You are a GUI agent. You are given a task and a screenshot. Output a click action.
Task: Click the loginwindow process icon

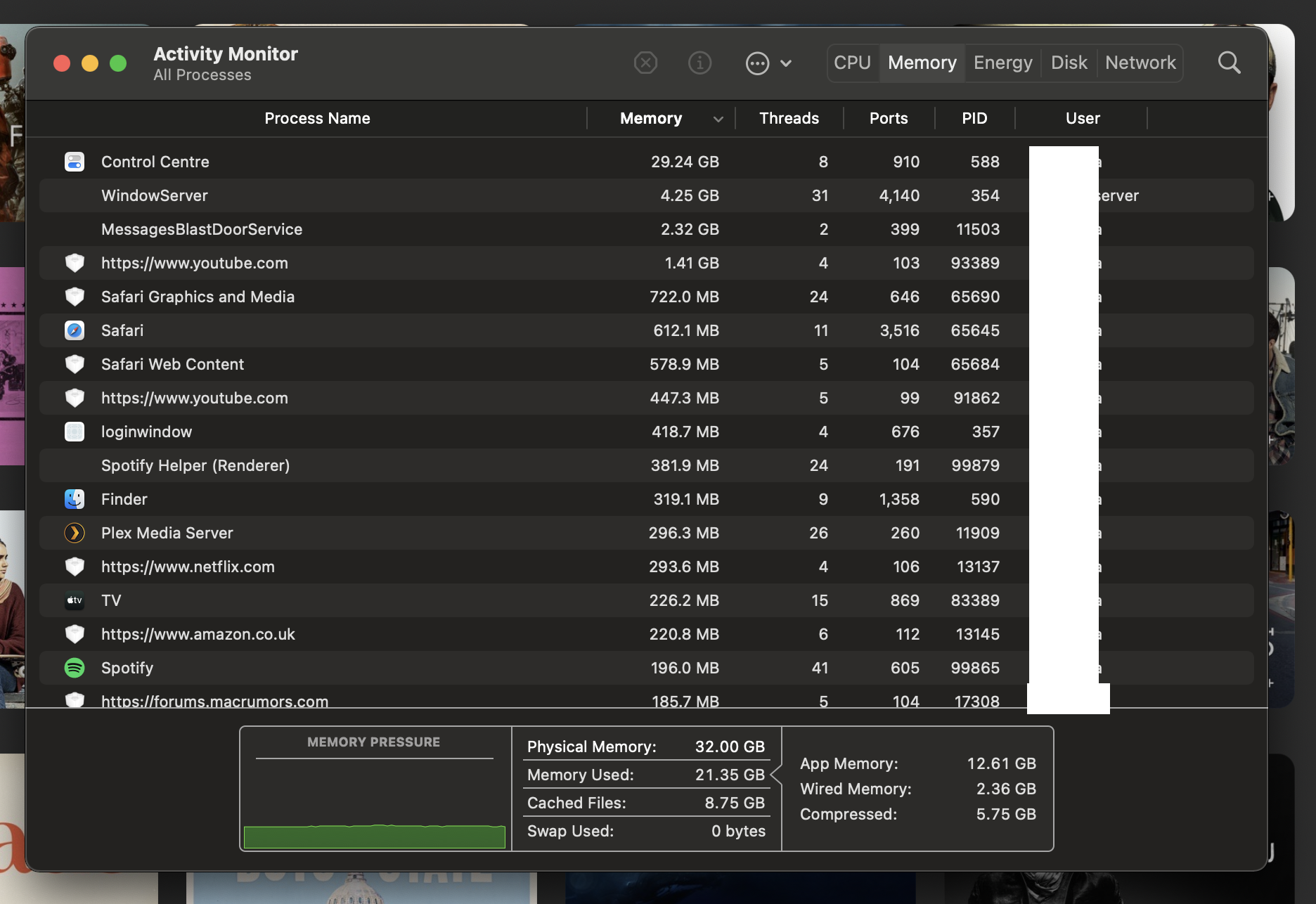(75, 432)
